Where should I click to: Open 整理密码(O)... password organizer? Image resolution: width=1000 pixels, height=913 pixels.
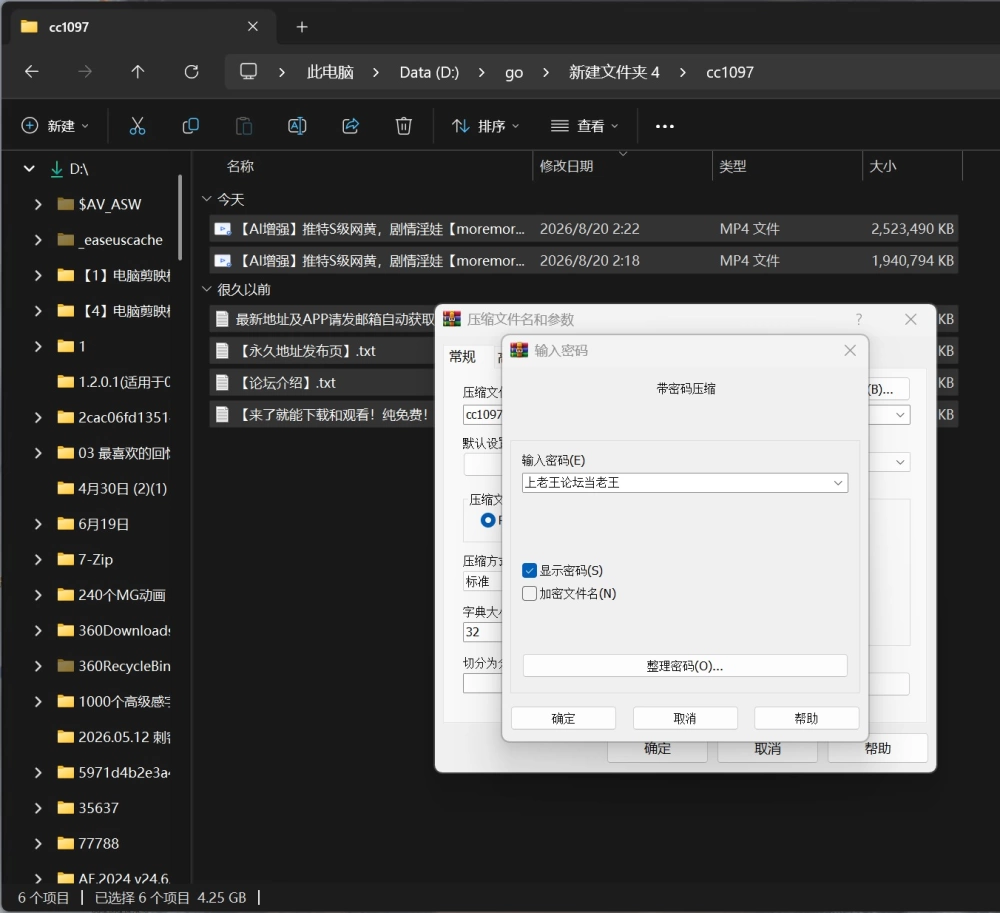coord(685,666)
